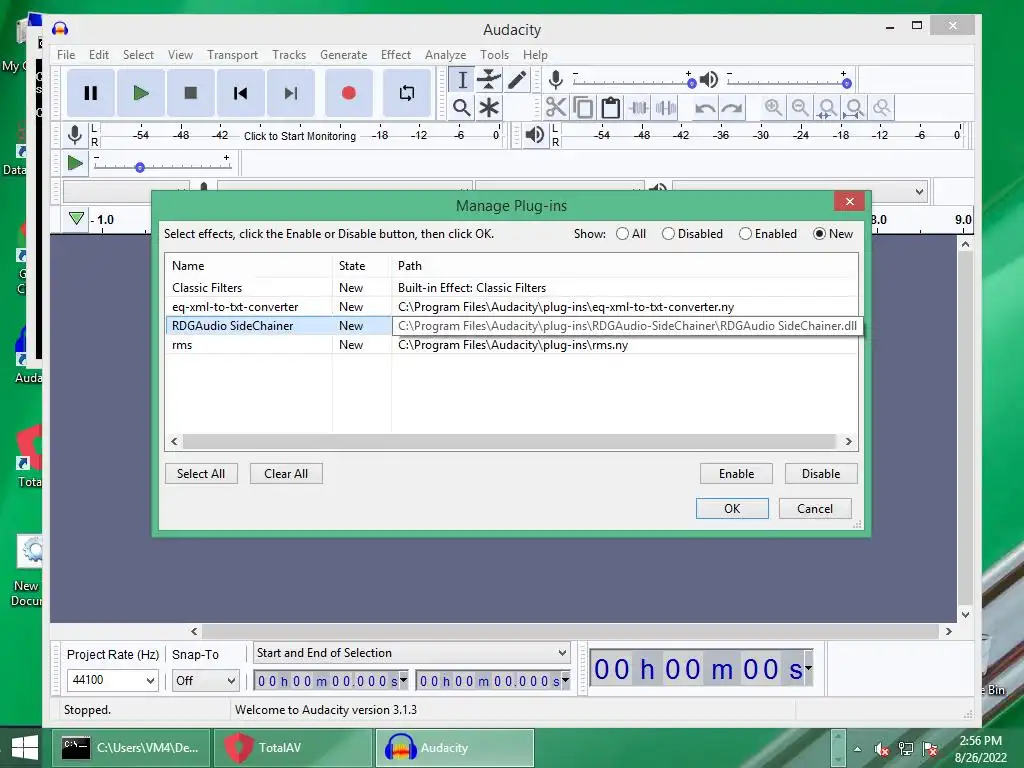This screenshot has width=1024, height=768.
Task: Select the 'All' show filter radio
Action: (622, 234)
